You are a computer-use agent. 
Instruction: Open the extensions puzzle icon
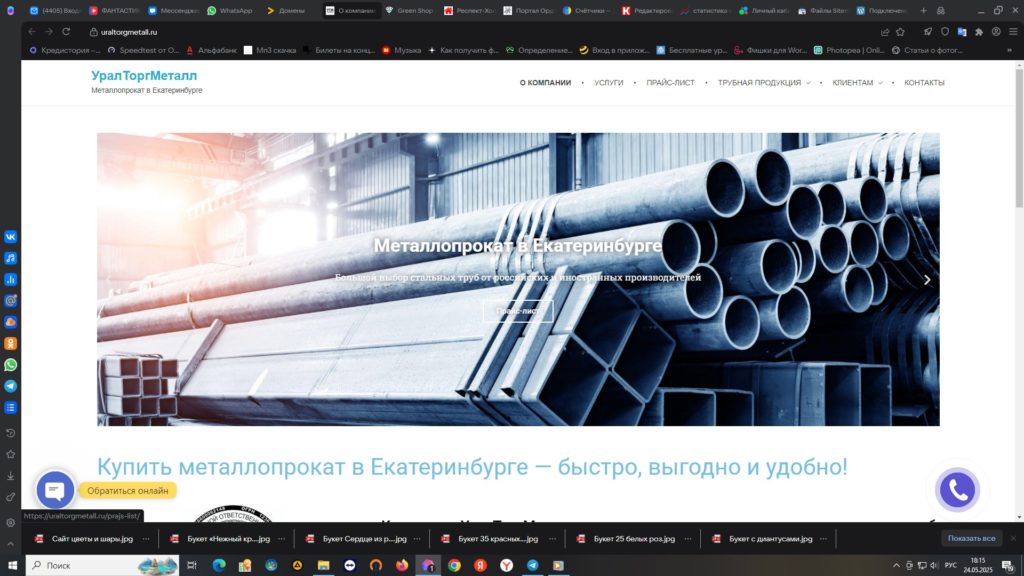(x=979, y=31)
